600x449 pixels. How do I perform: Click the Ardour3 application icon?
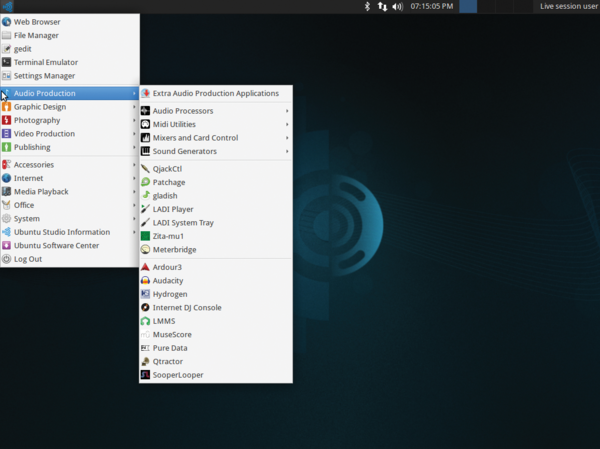tap(146, 267)
